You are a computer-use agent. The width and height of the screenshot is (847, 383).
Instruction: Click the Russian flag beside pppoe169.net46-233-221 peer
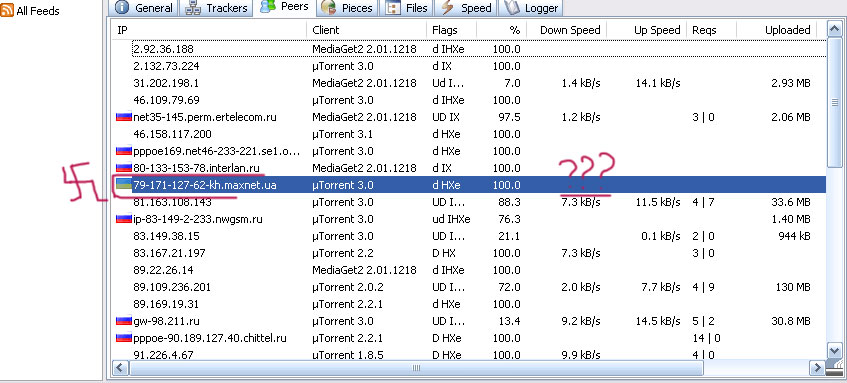124,151
